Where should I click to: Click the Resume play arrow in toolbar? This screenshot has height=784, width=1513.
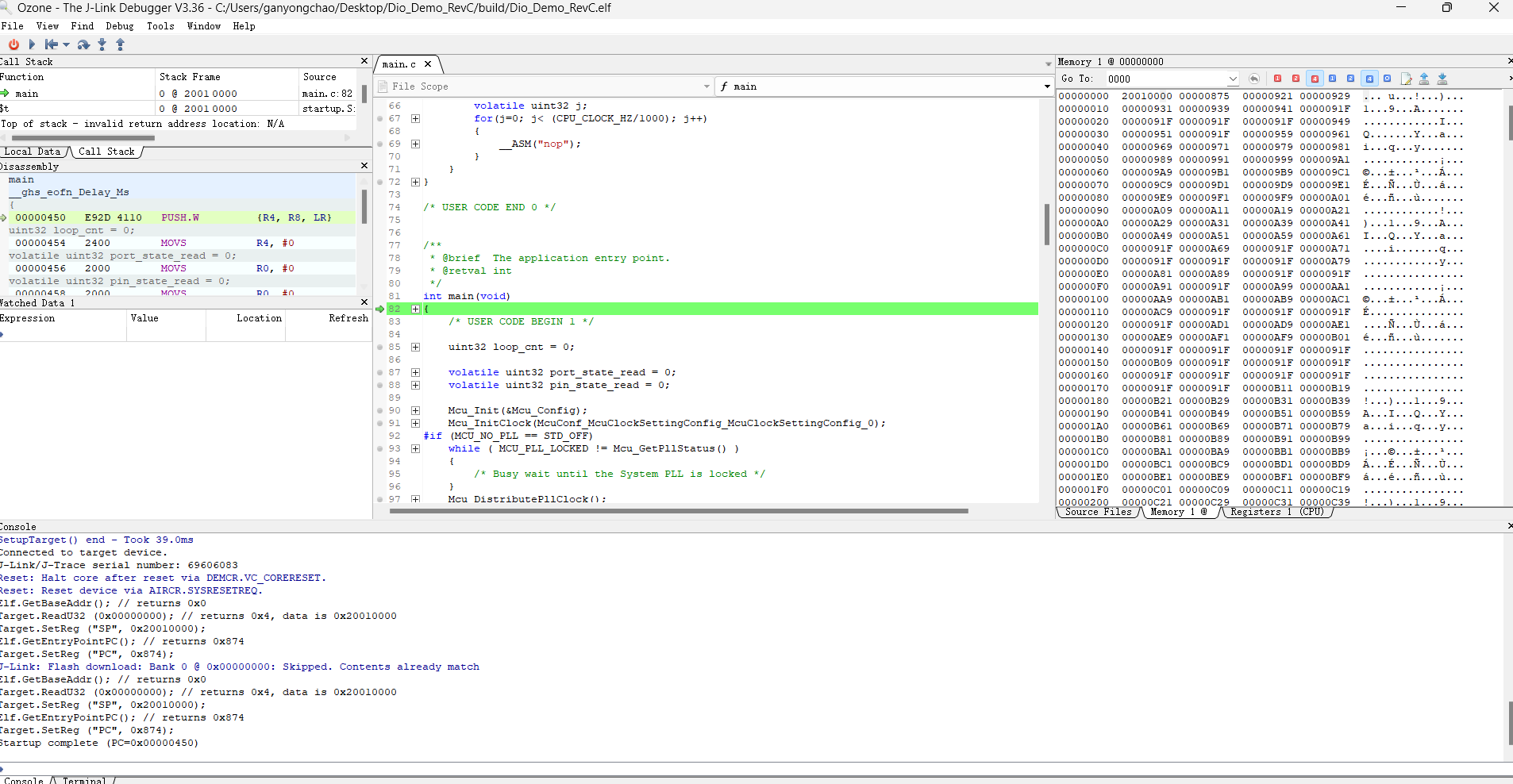click(32, 44)
